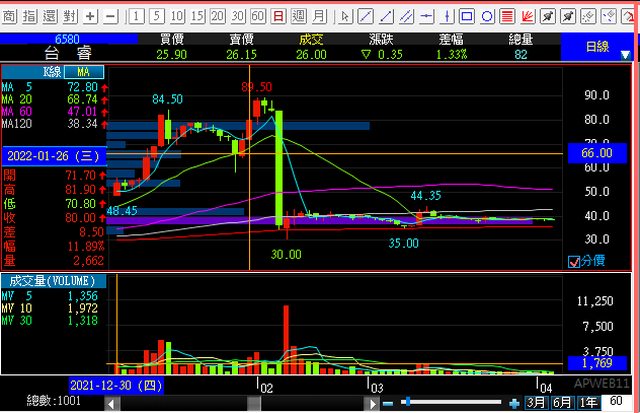Viewport: 640px width, 413px height.
Task: Choose the parallel lines drawing tool
Action: coord(406,17)
